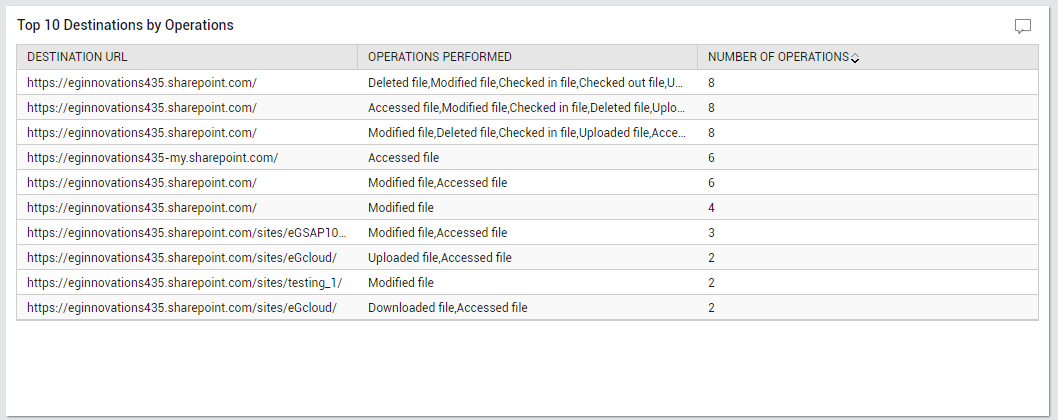This screenshot has width=1058, height=420.
Task: Open the comment icon in the top corner
Action: pyautogui.click(x=1023, y=26)
